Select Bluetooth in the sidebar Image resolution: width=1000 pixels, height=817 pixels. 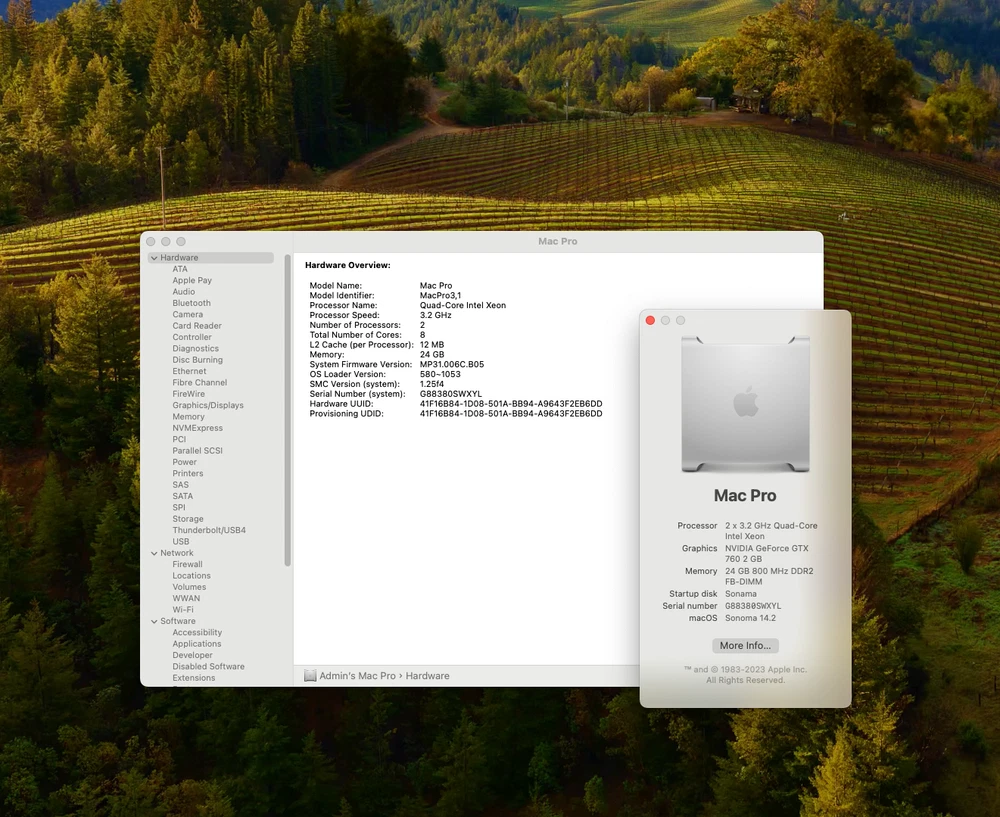191,303
